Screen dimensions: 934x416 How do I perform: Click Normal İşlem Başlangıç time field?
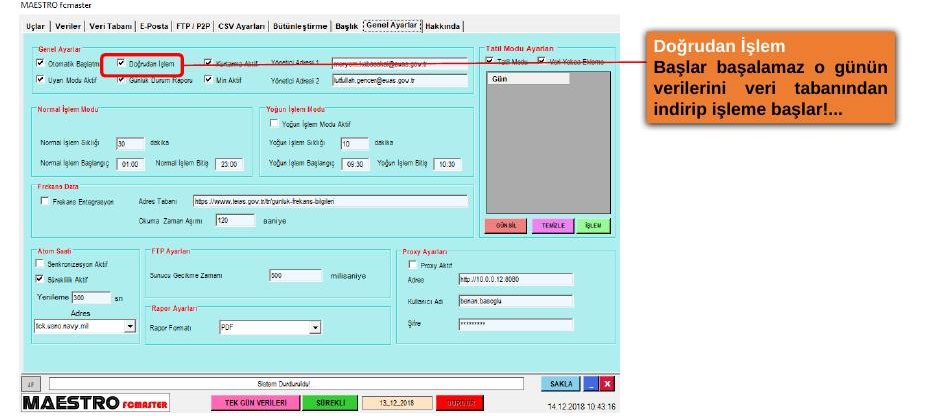coord(130,164)
